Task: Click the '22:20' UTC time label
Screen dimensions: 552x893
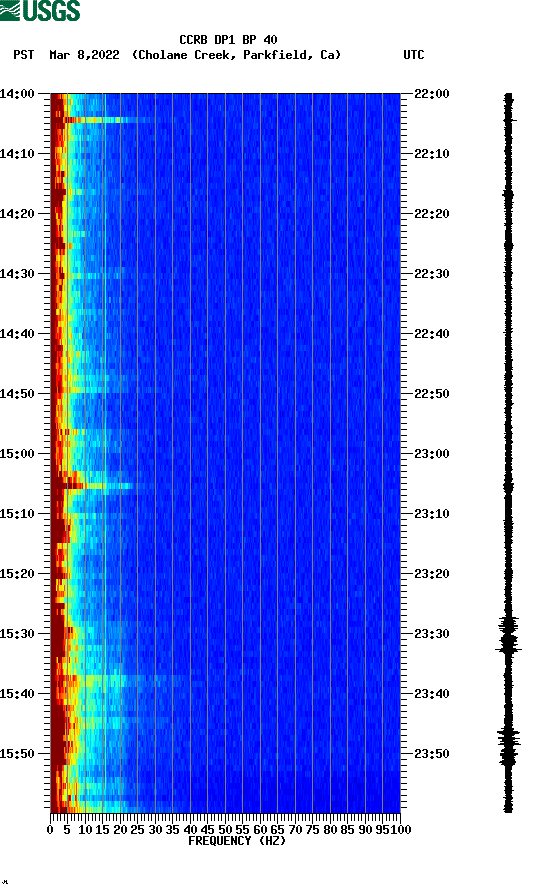Action: pyautogui.click(x=431, y=214)
